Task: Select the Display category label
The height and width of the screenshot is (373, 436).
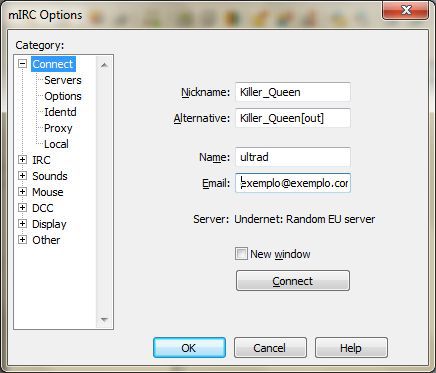Action: click(x=49, y=224)
